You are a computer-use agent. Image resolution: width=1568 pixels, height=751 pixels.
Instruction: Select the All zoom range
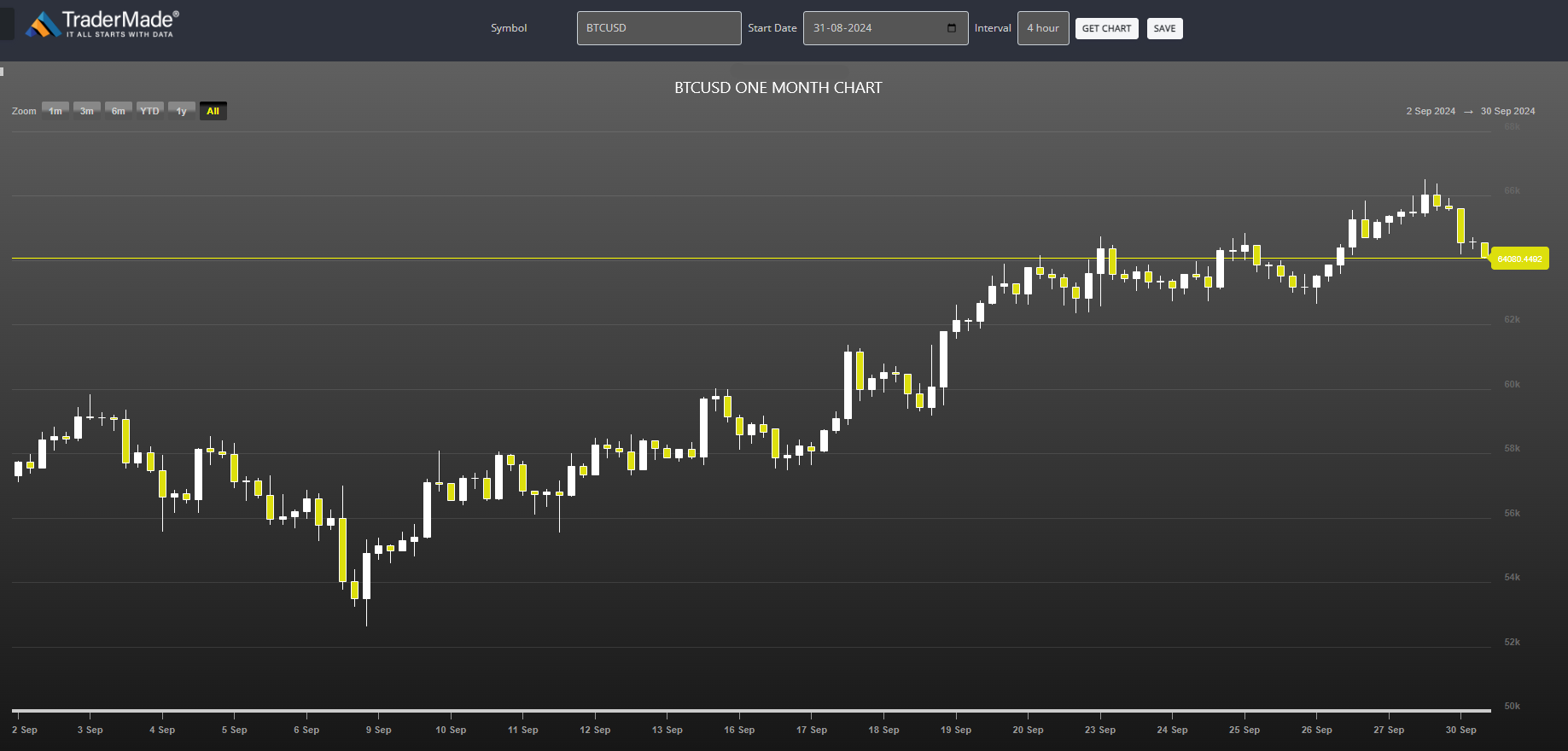click(213, 111)
